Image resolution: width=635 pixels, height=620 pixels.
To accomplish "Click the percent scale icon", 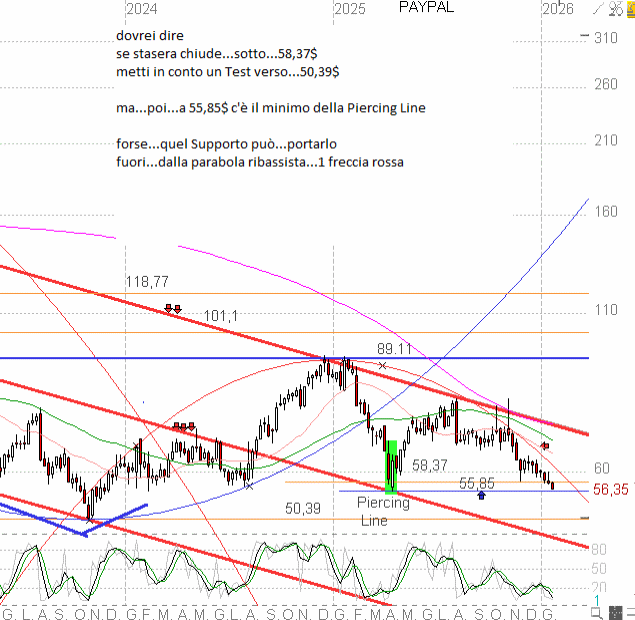I will pyautogui.click(x=614, y=8).
